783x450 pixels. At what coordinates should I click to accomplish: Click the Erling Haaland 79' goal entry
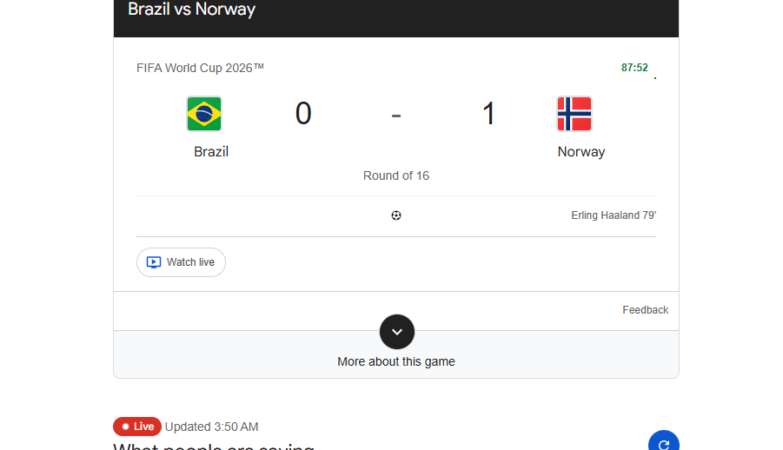(613, 215)
